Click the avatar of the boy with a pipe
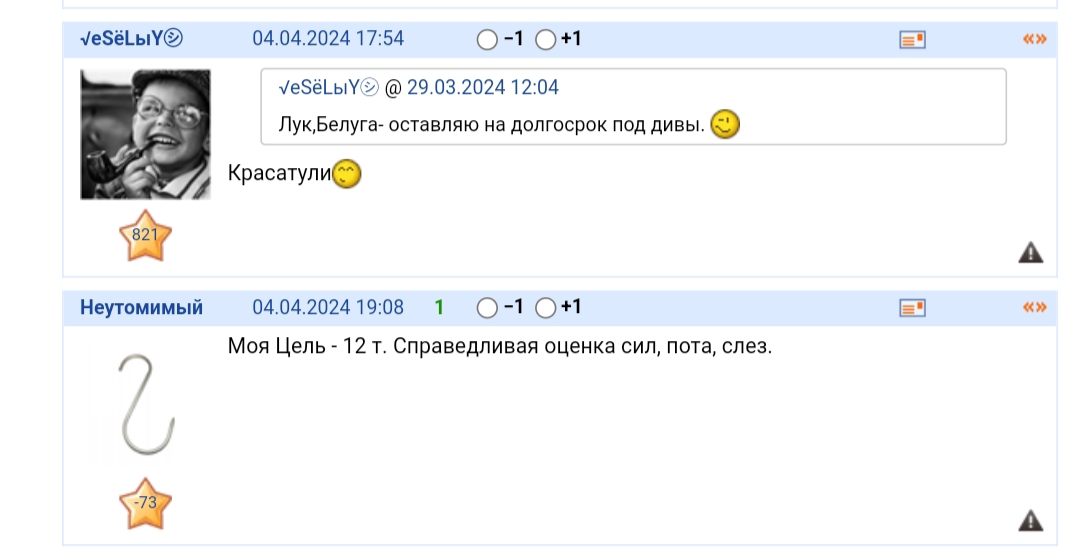This screenshot has width=1080, height=549. pyautogui.click(x=145, y=134)
